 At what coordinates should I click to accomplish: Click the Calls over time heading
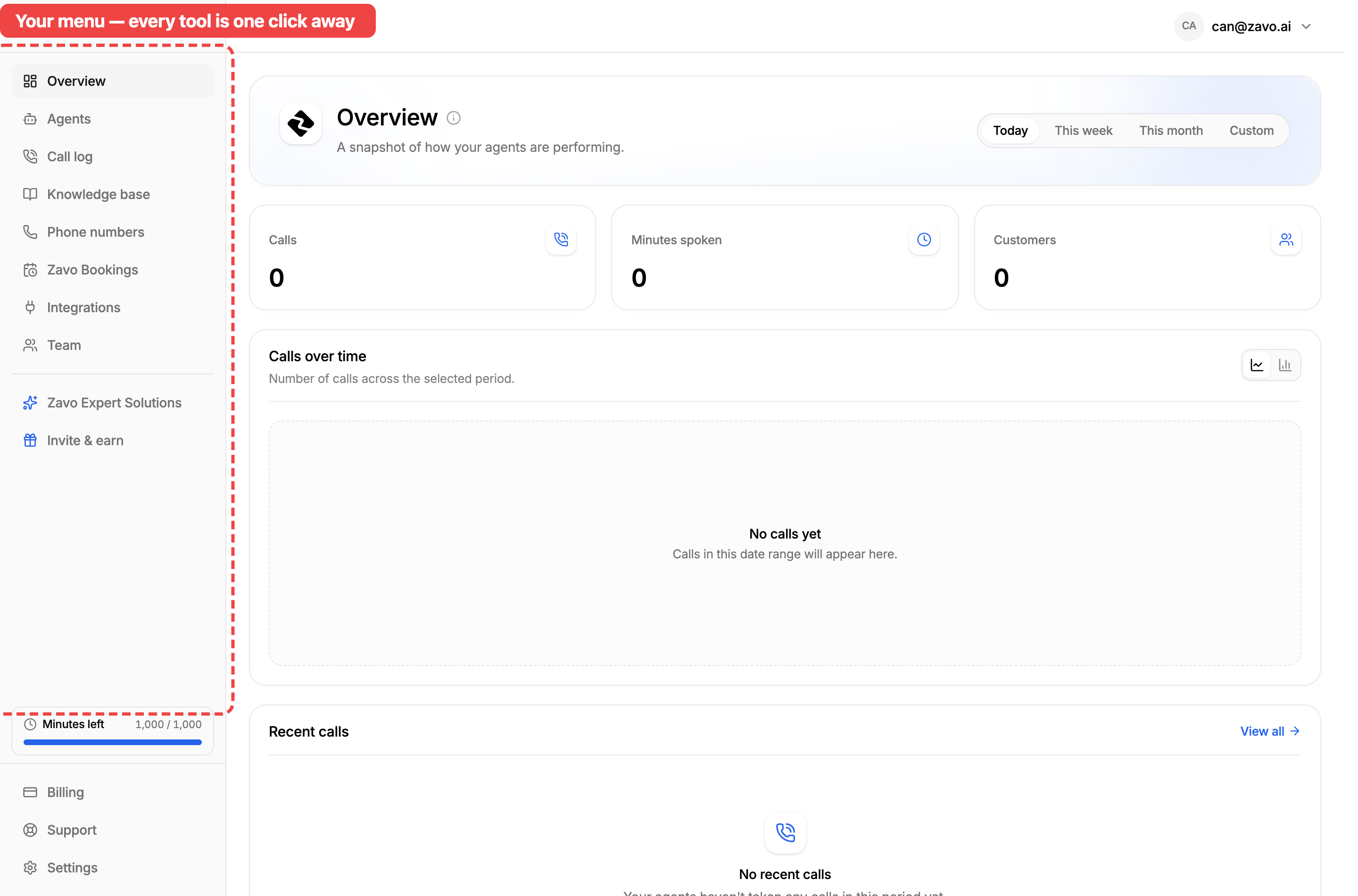click(x=318, y=357)
